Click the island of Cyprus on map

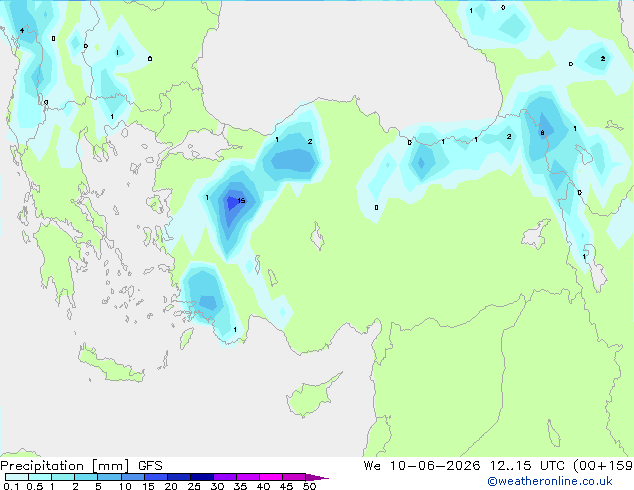(x=311, y=397)
